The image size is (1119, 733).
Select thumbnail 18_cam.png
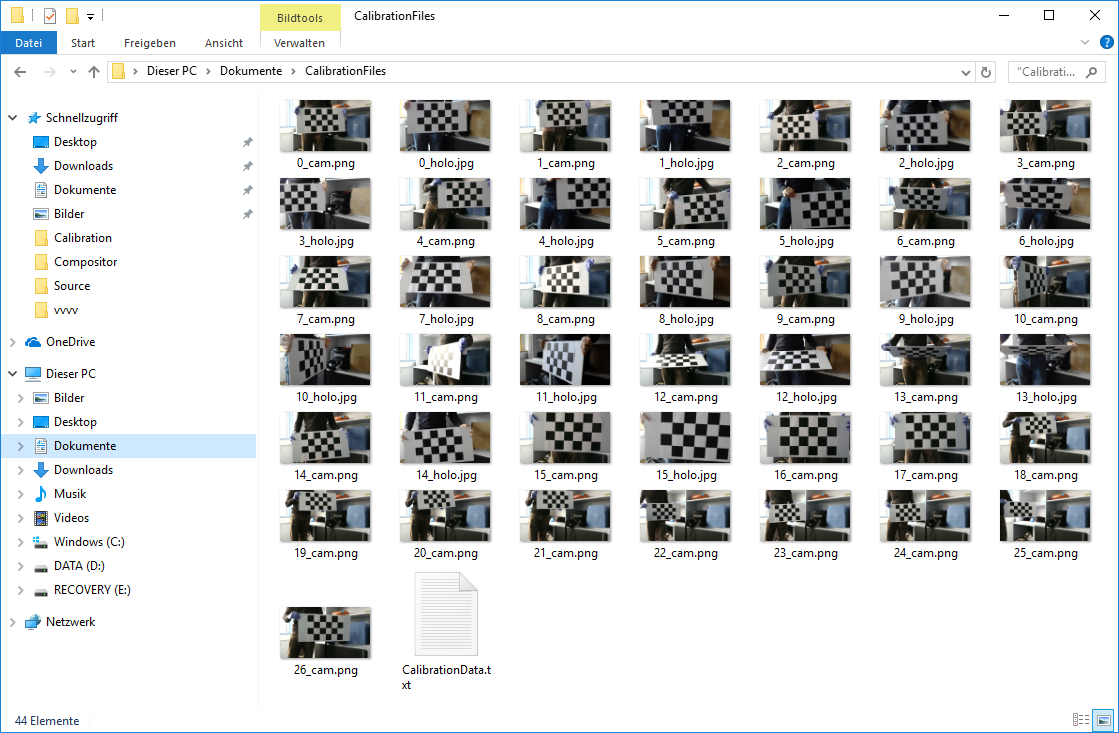coord(1045,437)
